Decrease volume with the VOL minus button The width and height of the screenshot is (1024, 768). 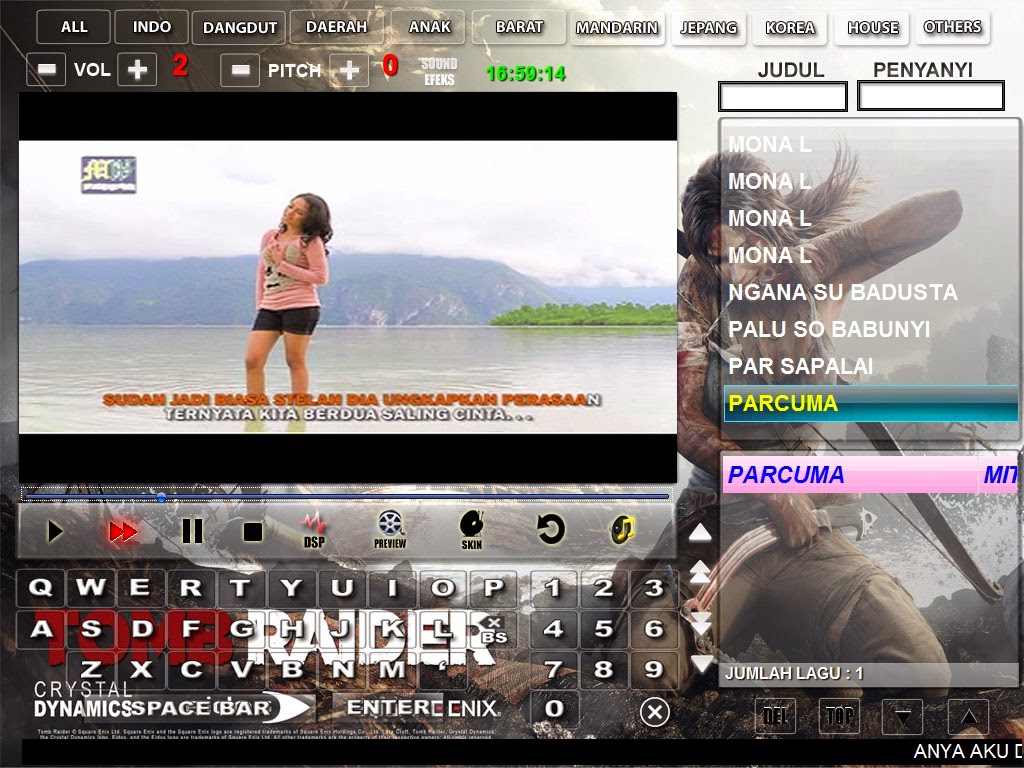46,70
